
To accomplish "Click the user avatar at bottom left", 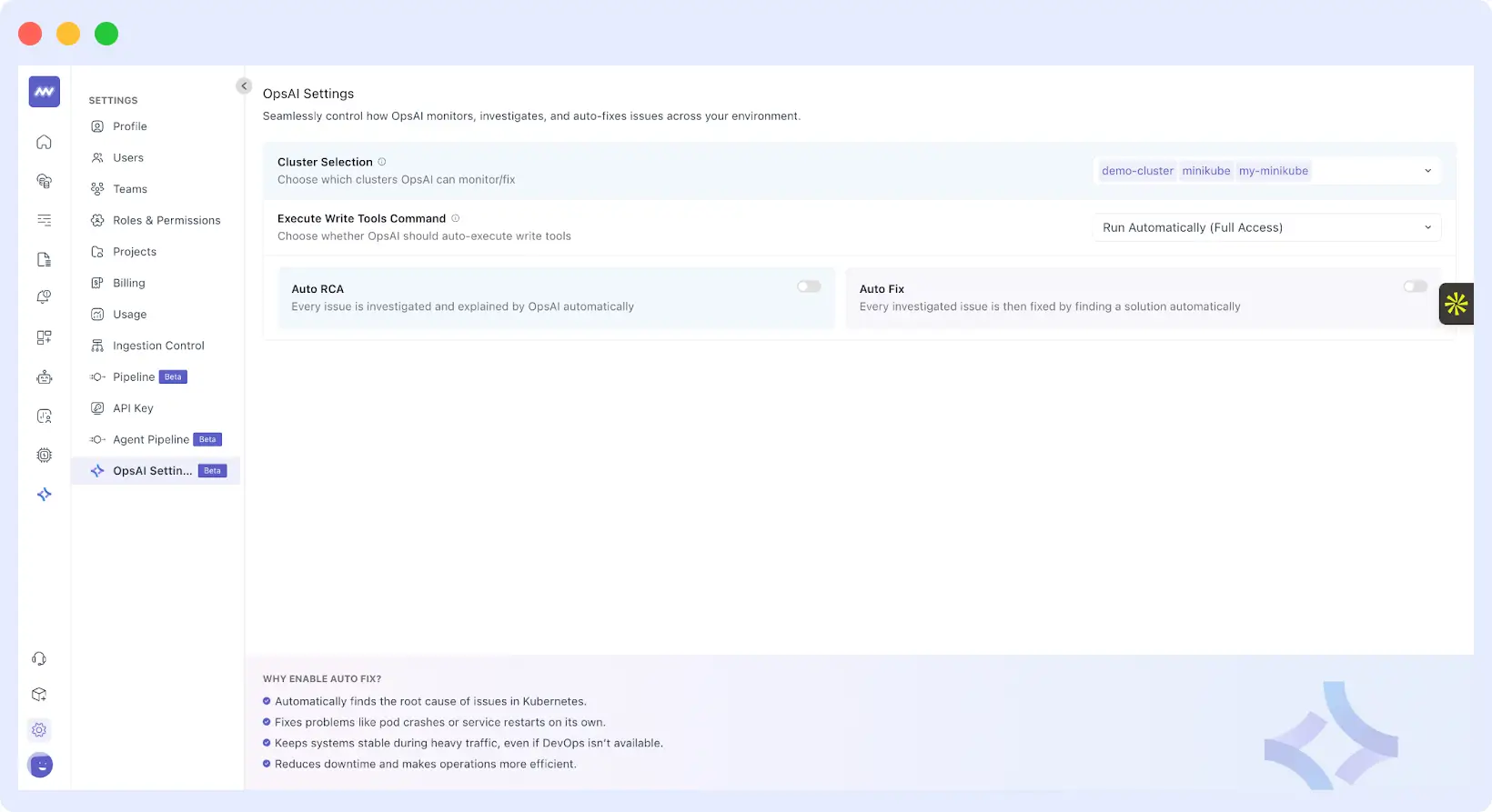I will [x=40, y=766].
